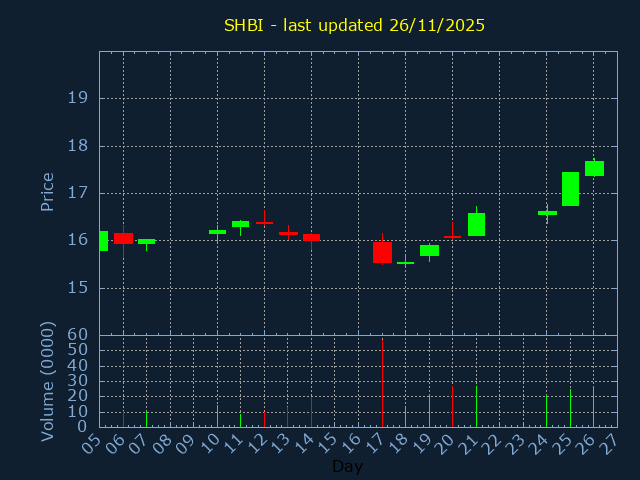Click the red volume bar on day 20
This screenshot has width=640, height=480.
point(452,406)
